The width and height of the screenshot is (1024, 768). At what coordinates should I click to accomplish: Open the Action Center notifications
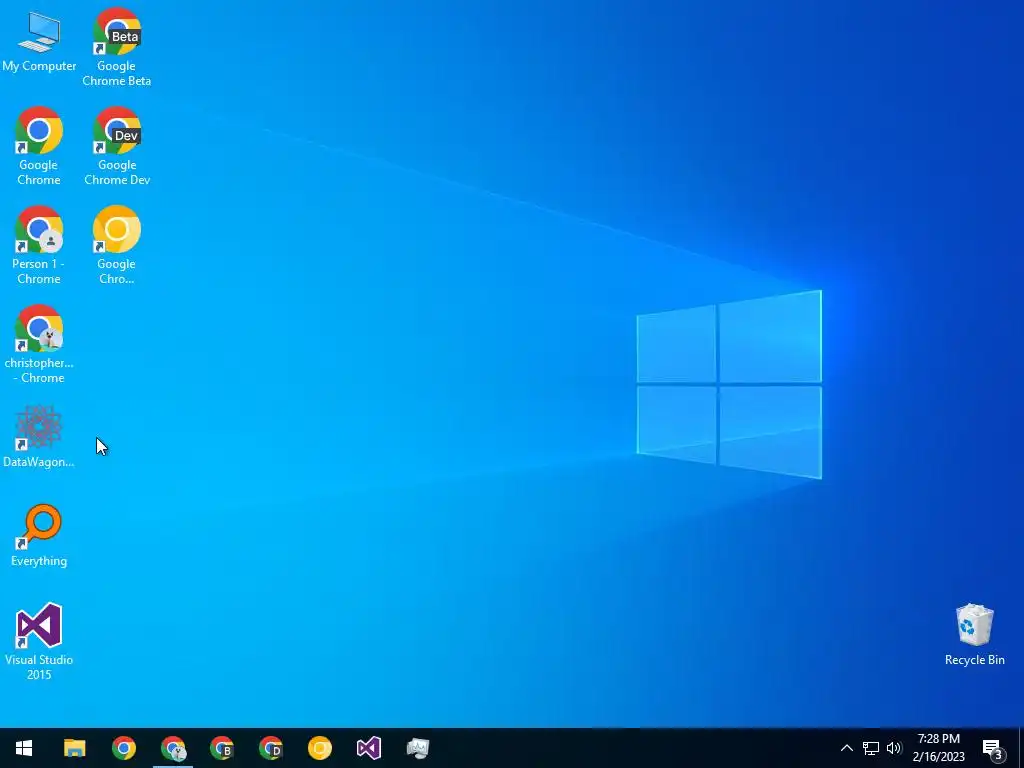pyautogui.click(x=993, y=748)
